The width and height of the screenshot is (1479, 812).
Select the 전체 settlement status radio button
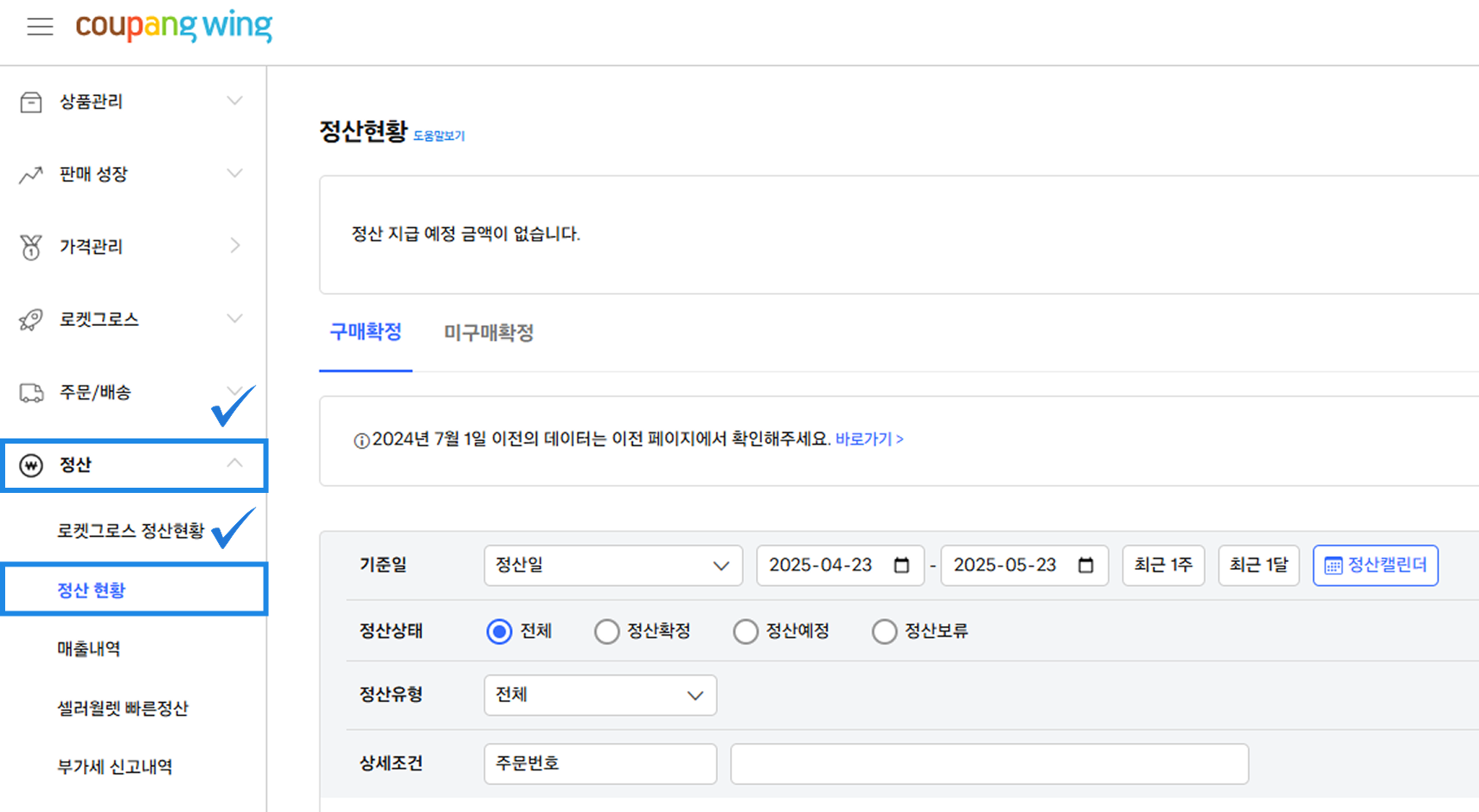point(499,631)
